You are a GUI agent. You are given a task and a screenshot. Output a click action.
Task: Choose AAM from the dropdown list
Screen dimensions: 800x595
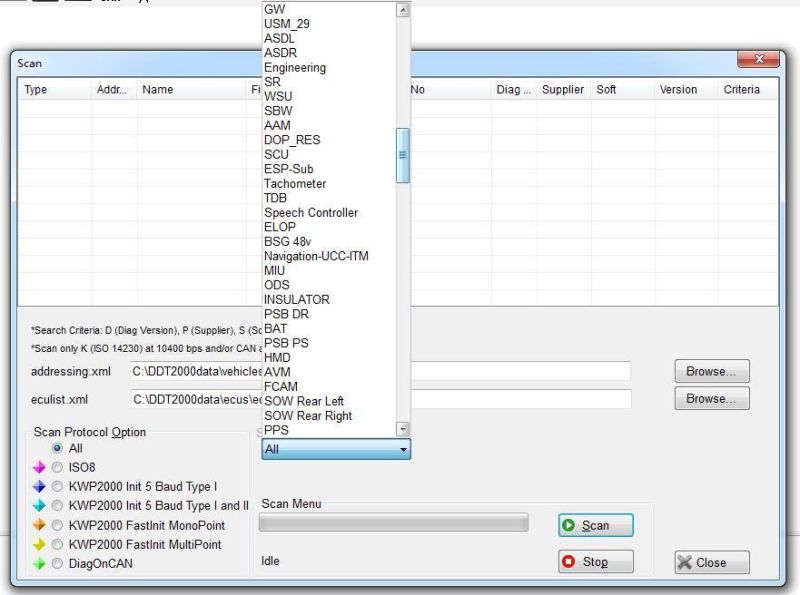point(329,126)
